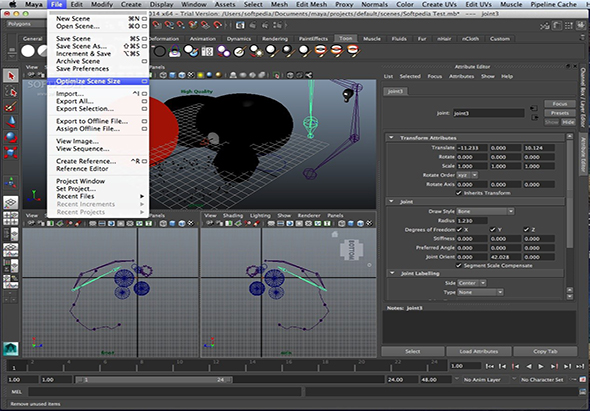590x411 pixels.
Task: Choose the Lasso selection tool
Action: 11,91
